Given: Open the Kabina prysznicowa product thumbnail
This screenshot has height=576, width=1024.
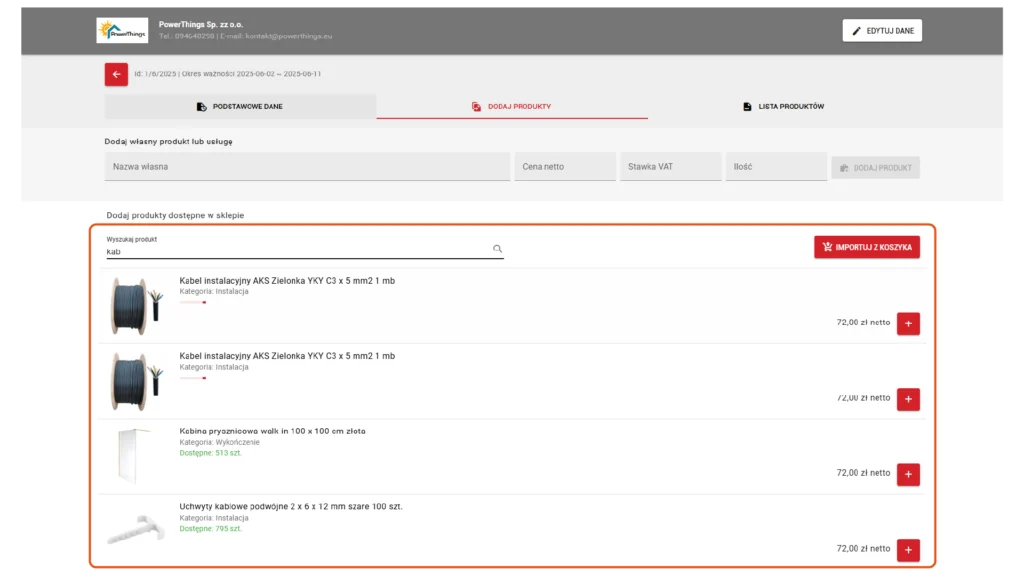Looking at the screenshot, I should 133,456.
